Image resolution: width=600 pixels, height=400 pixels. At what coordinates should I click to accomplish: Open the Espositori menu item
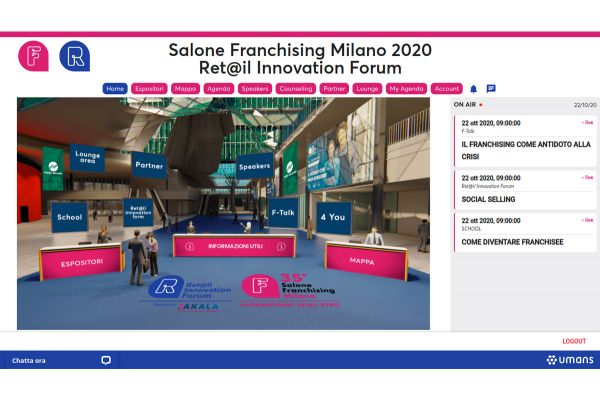[x=149, y=89]
